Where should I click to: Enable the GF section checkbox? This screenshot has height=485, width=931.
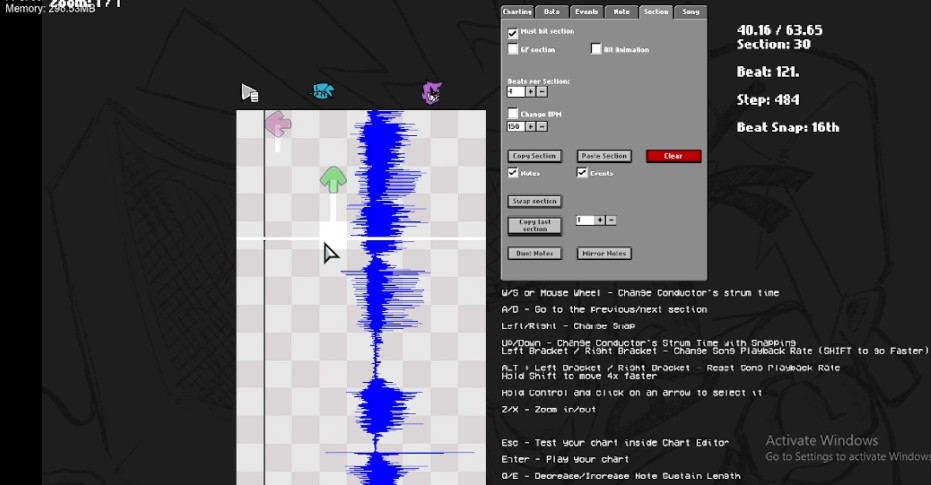[x=513, y=49]
